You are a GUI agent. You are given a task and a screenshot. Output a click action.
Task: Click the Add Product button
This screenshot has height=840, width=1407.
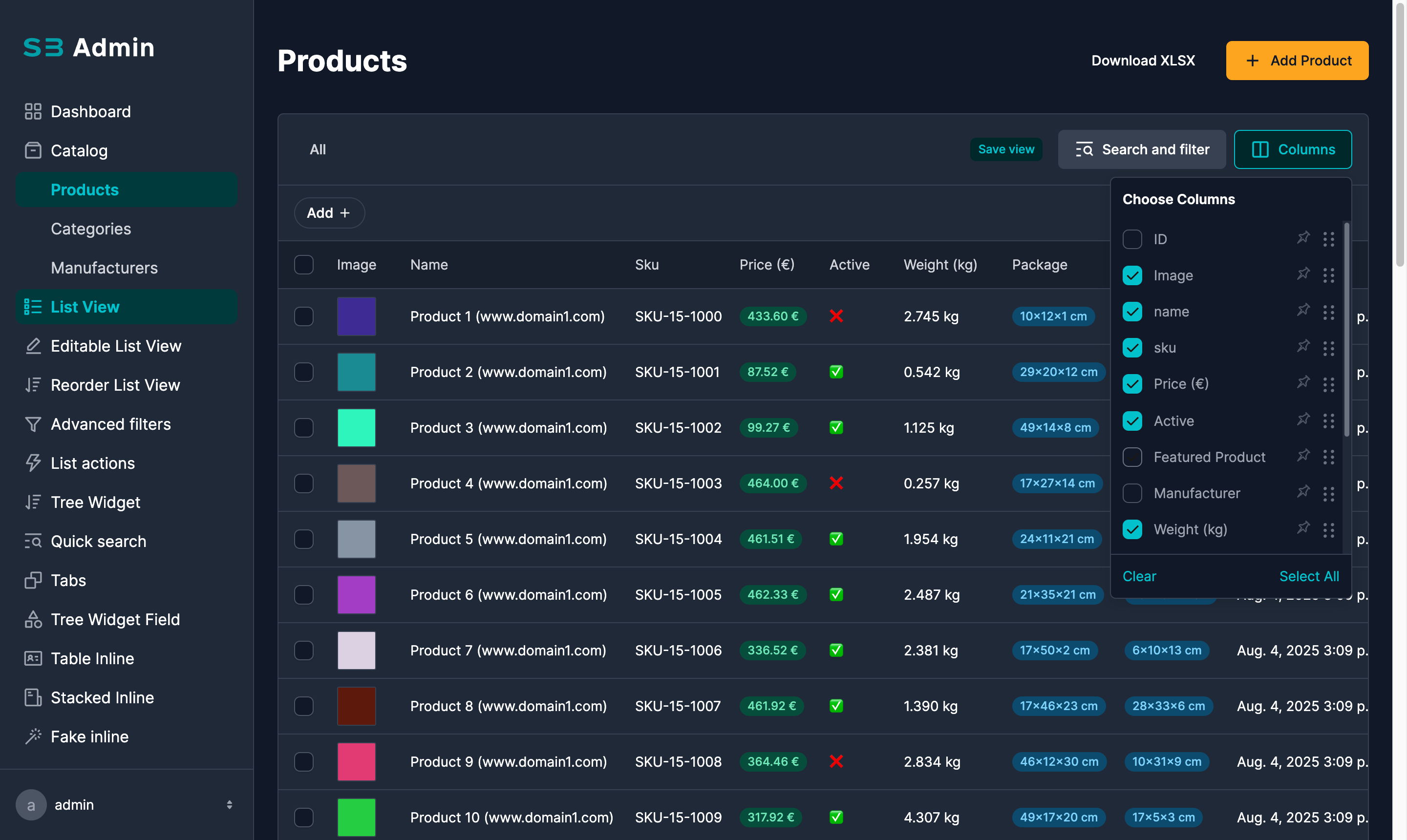point(1297,61)
